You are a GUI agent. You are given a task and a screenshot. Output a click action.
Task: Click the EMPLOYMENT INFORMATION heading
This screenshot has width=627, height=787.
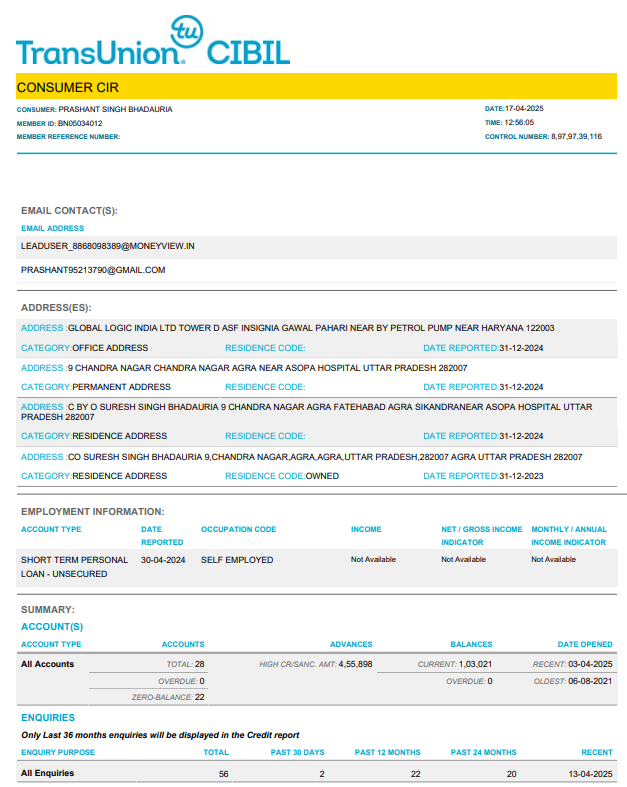tap(92, 512)
